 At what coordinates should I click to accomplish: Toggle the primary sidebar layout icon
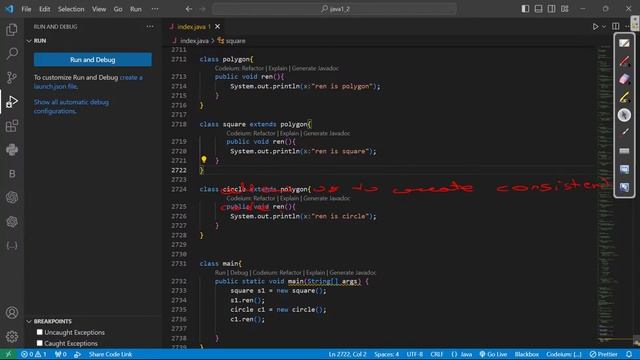click(525, 9)
